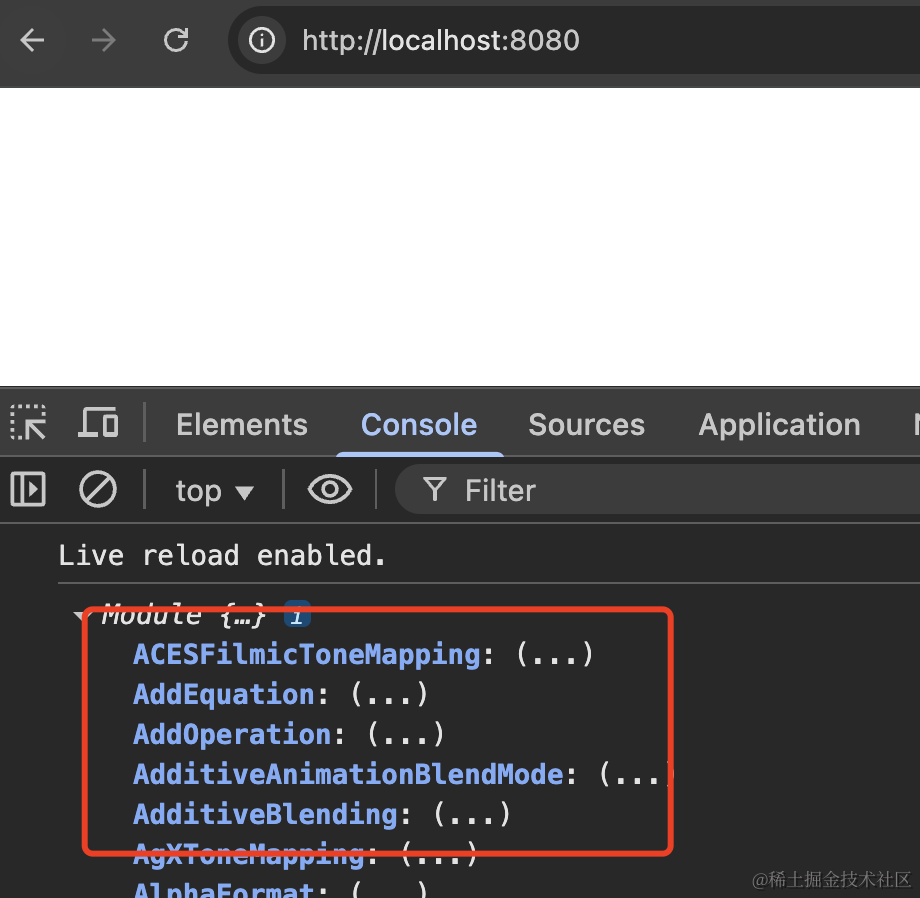The image size is (920, 898).
Task: Show the console sidebar
Action: click(x=28, y=489)
